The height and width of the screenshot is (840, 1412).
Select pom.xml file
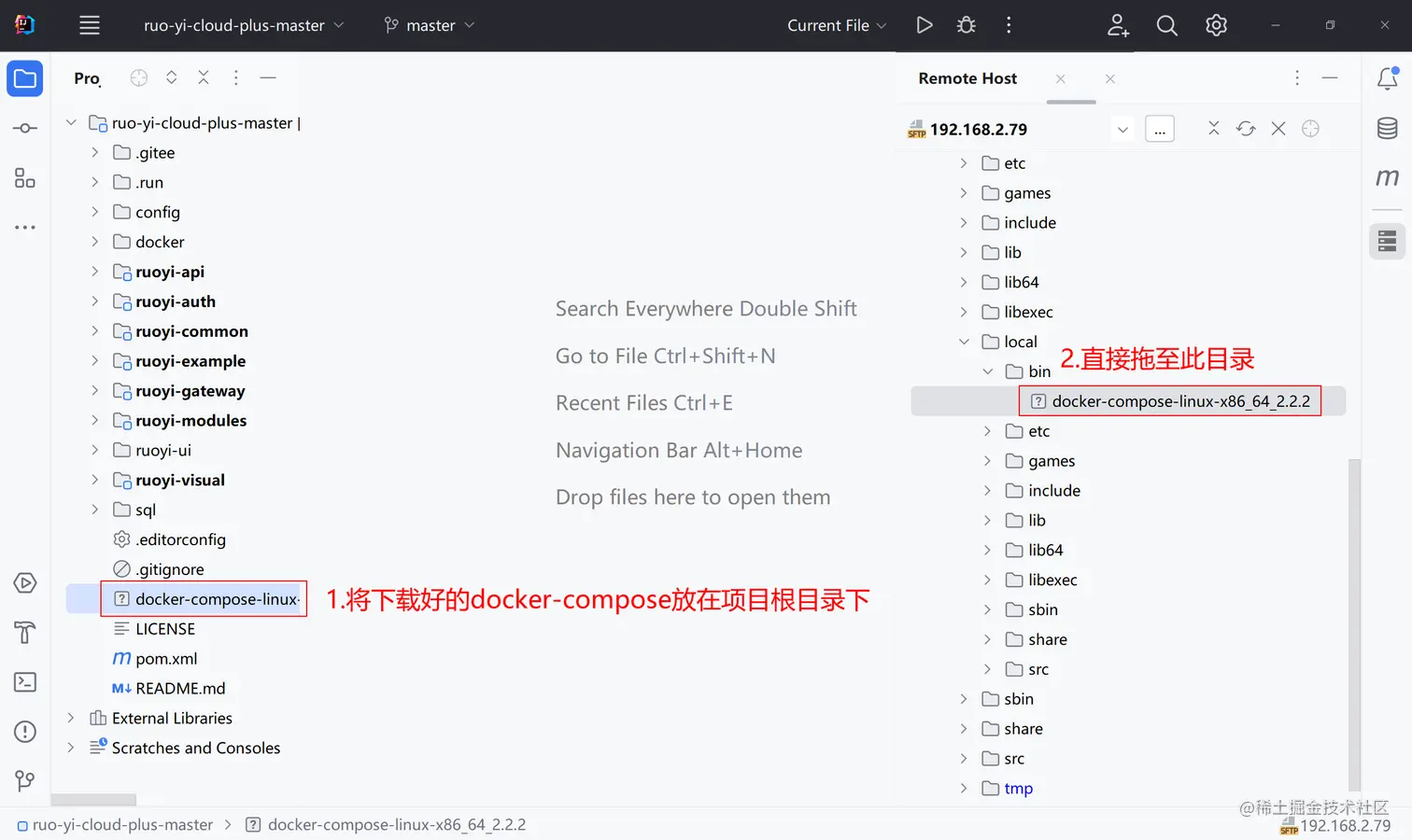[155, 659]
